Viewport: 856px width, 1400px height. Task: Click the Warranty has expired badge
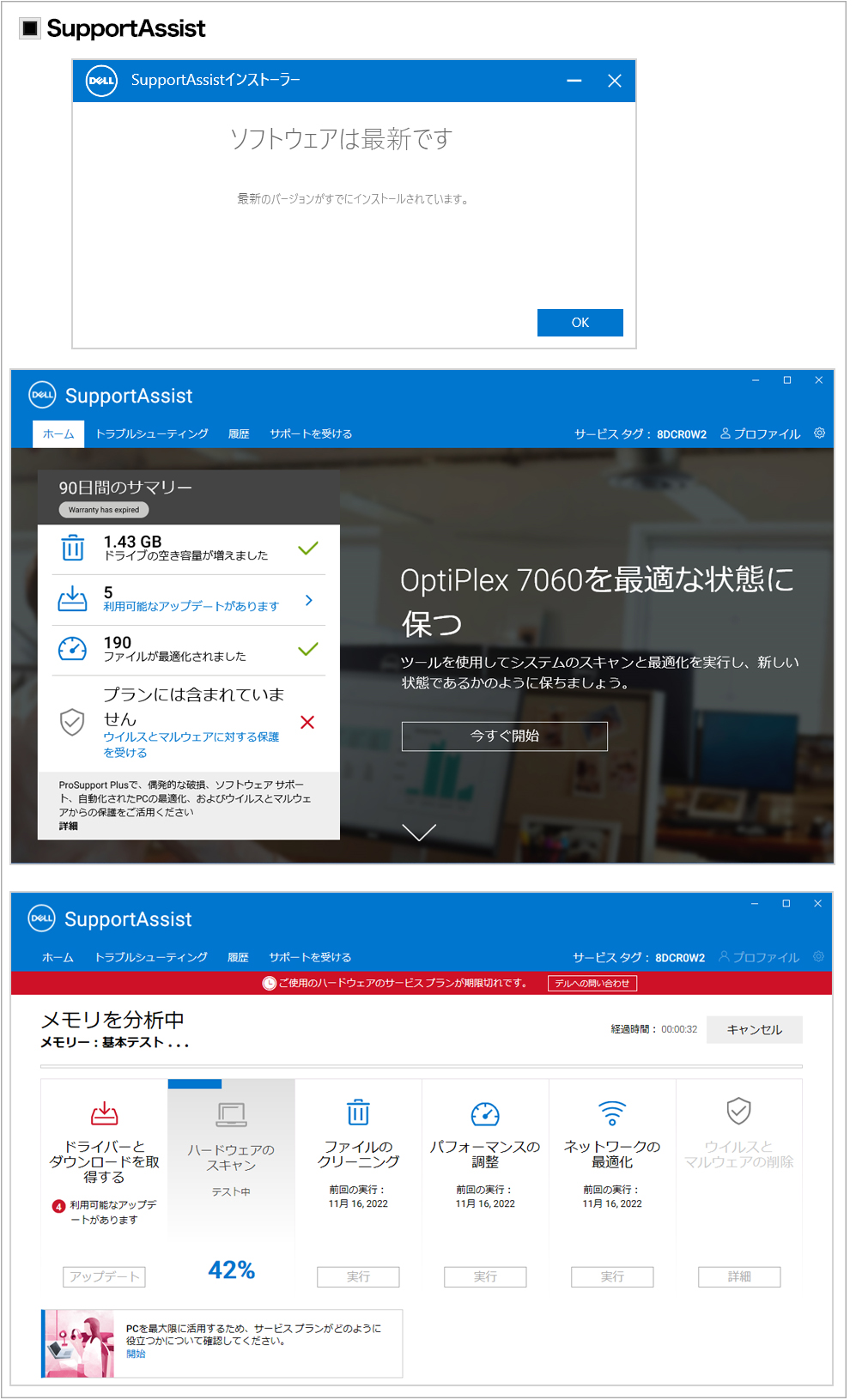[104, 510]
